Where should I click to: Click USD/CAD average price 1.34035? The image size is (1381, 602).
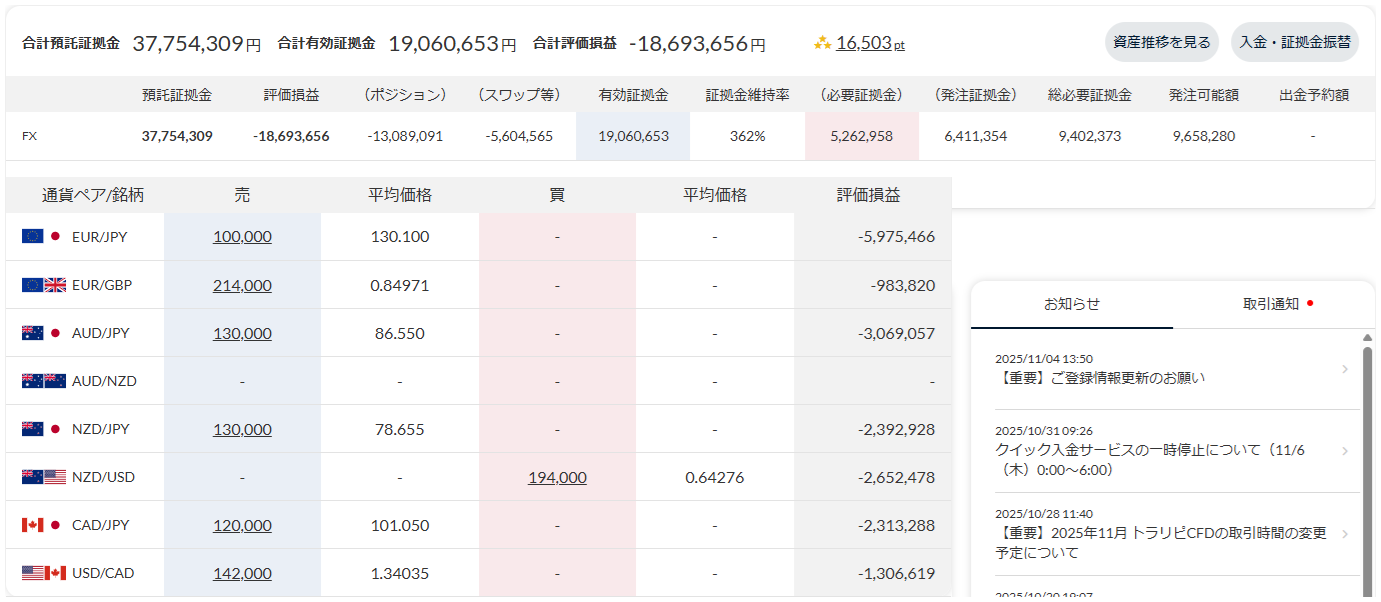tap(400, 573)
